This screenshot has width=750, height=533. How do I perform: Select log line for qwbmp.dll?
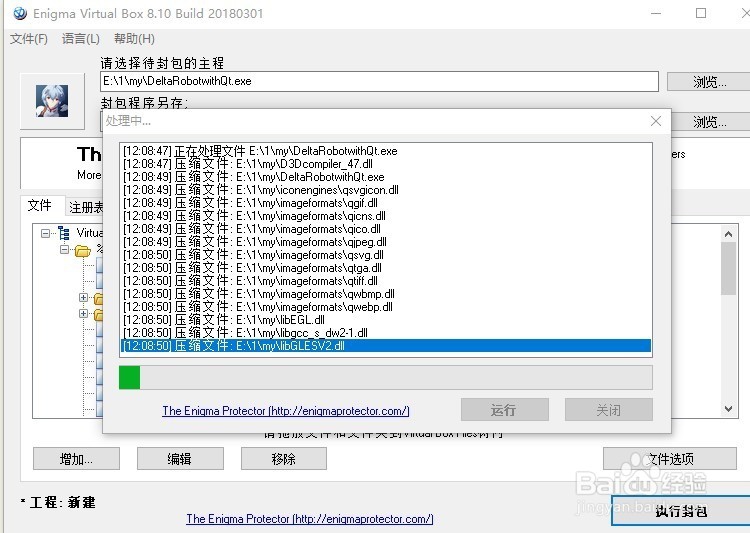386,294
